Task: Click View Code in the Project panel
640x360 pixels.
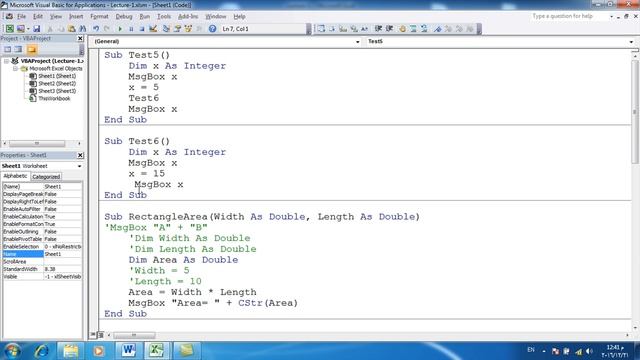Action: (x=8, y=49)
